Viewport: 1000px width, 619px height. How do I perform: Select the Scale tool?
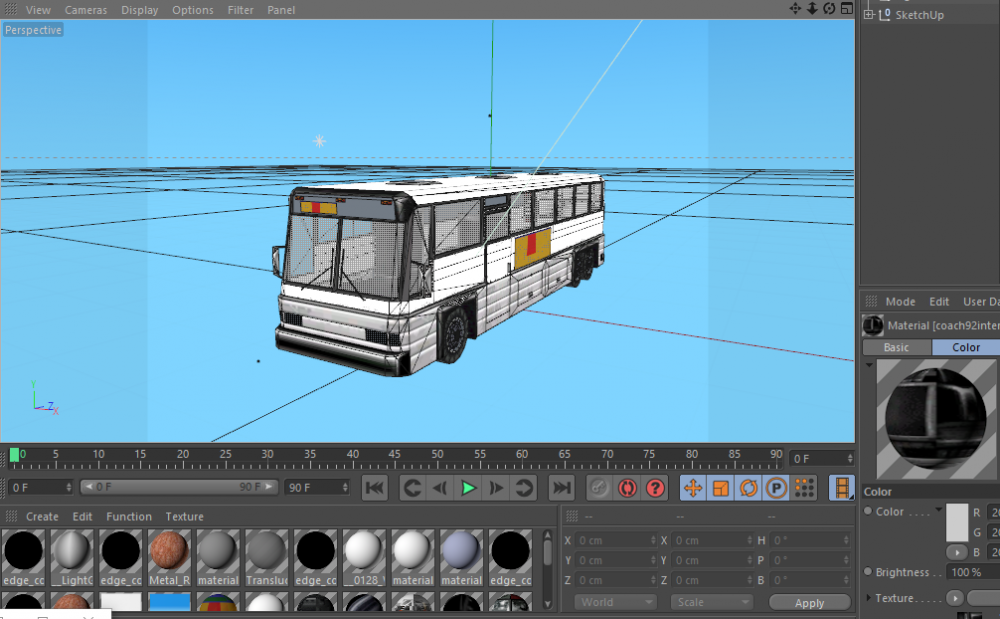(x=722, y=487)
